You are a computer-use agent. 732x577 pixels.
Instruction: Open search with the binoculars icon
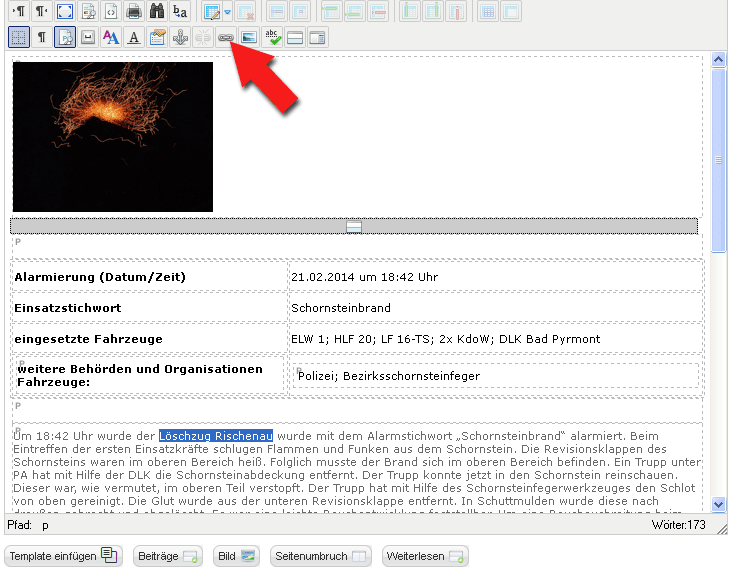[x=157, y=11]
